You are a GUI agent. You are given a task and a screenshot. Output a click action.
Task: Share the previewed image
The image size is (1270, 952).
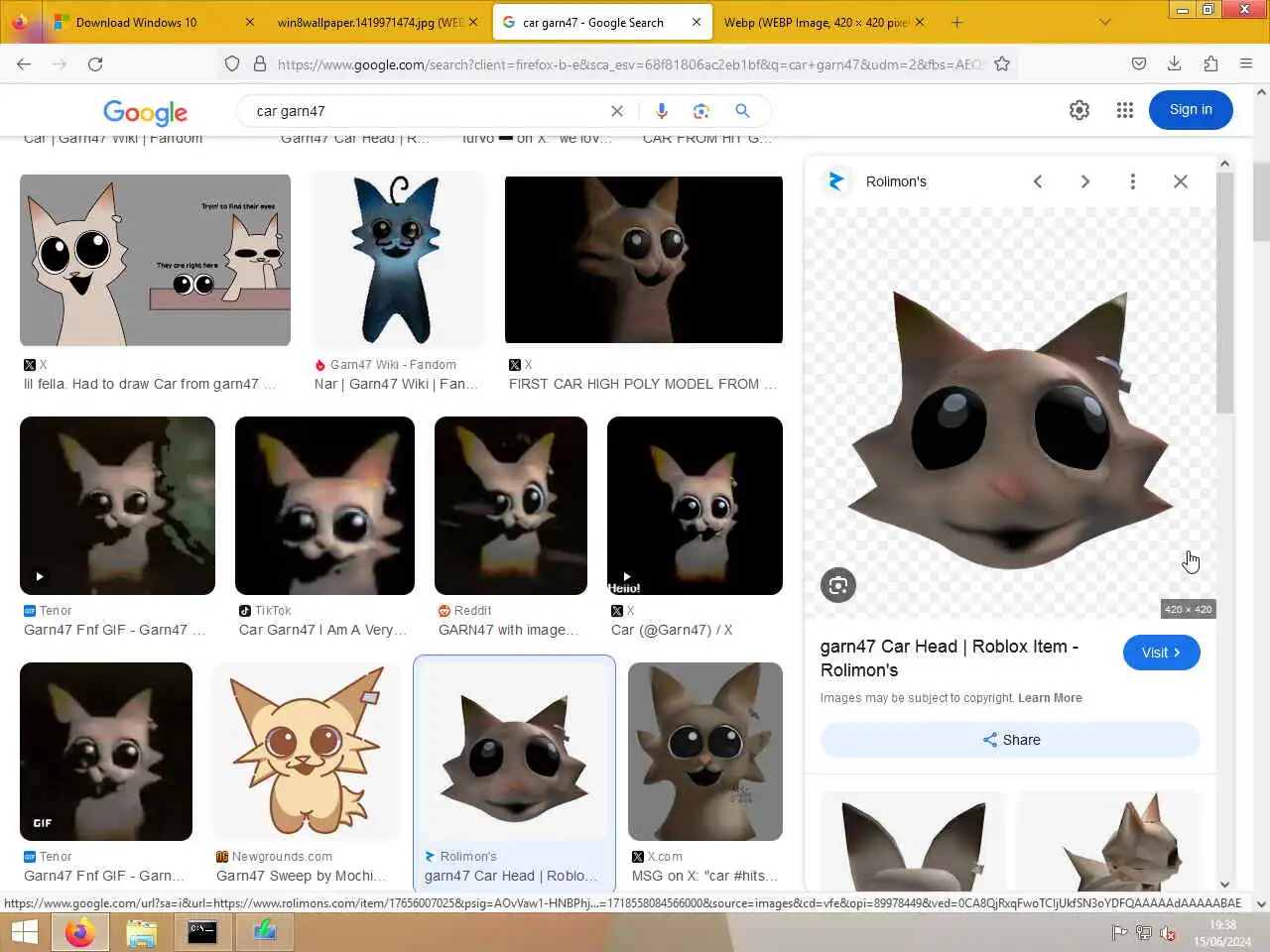[1010, 740]
